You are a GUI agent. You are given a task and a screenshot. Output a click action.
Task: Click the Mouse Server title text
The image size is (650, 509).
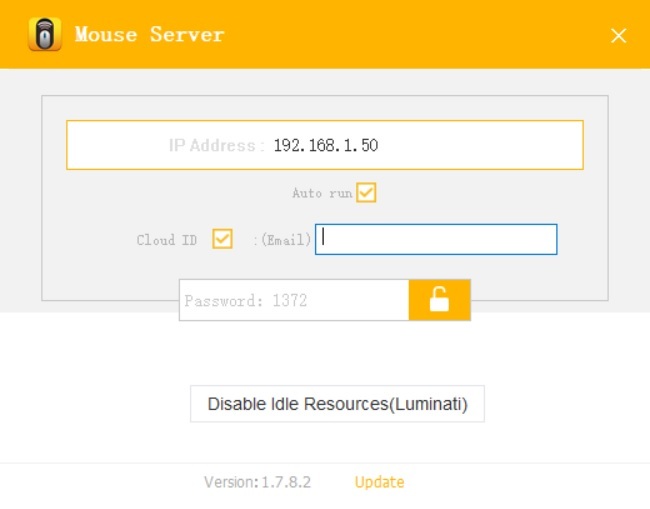[x=149, y=35]
